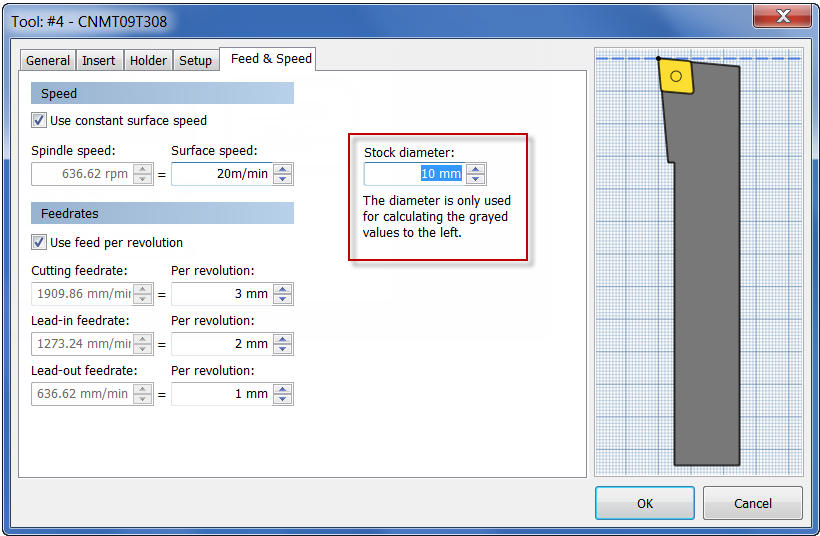Confirm settings with OK button
Screen dimensions: 820x536
click(x=645, y=503)
